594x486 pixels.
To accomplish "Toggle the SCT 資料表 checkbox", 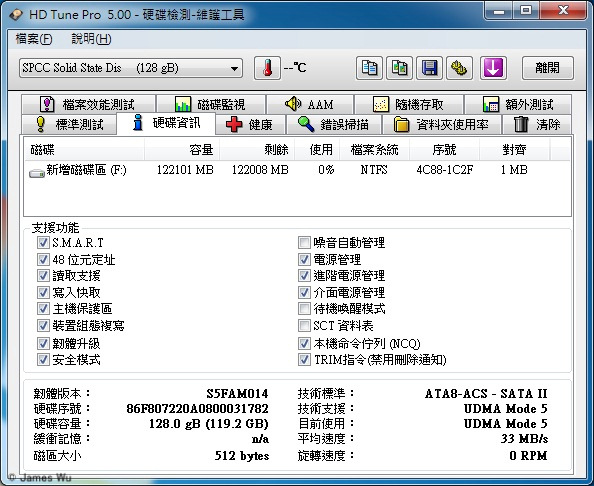I will pos(304,325).
